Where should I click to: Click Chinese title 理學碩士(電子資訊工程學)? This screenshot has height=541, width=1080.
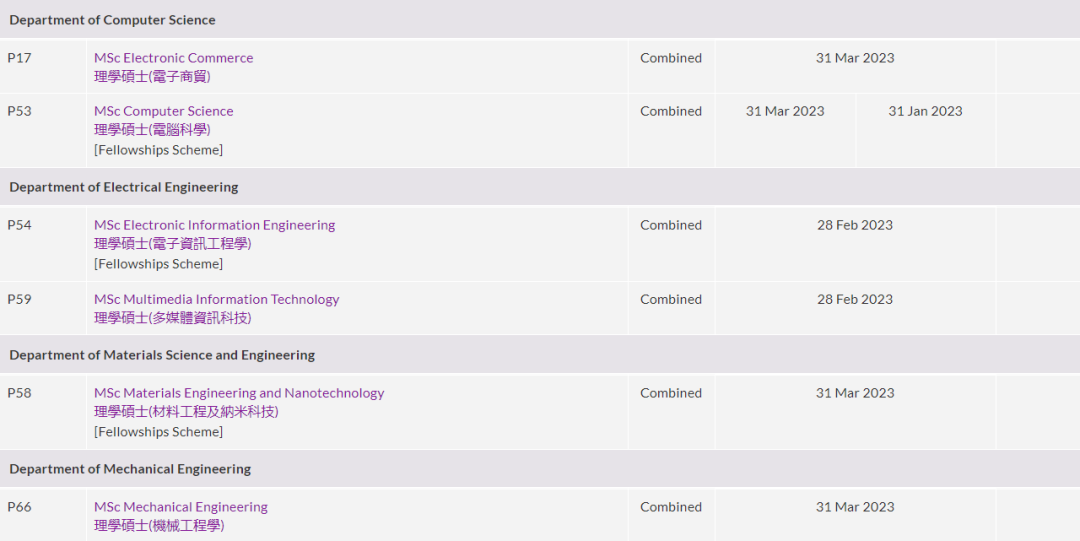point(172,243)
